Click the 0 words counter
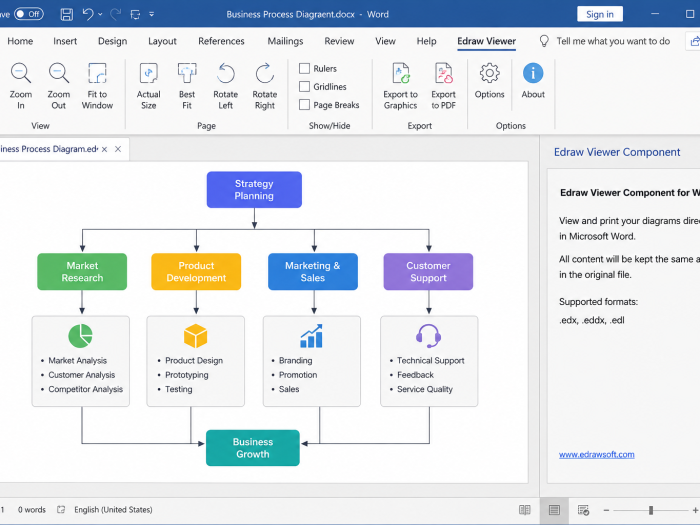This screenshot has height=525, width=700. [x=32, y=510]
